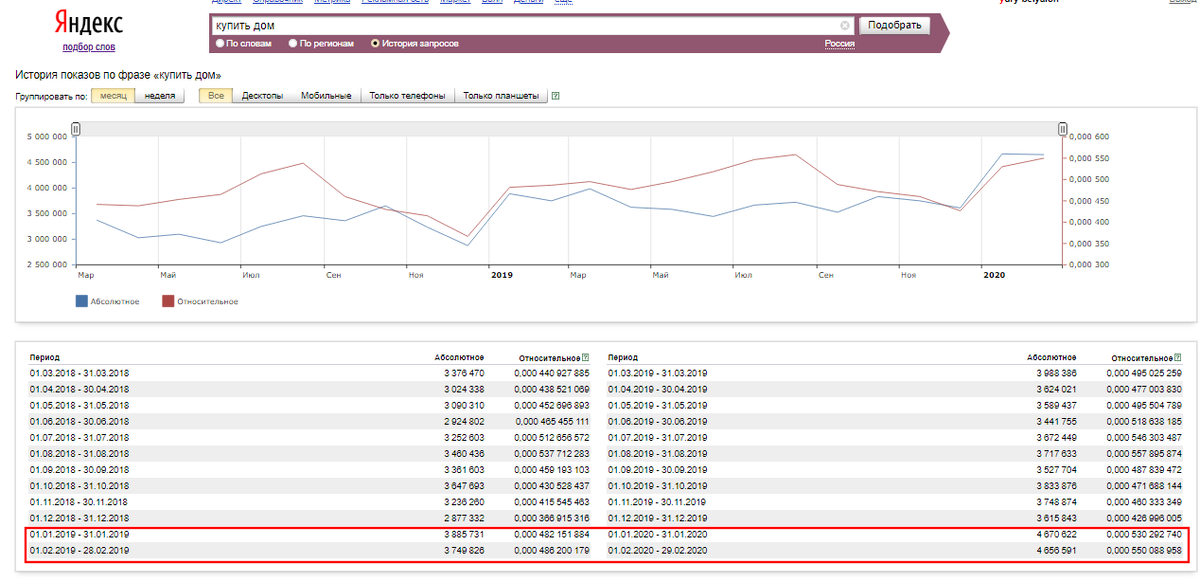Switch to the Только планшеты tab

pyautogui.click(x=500, y=96)
